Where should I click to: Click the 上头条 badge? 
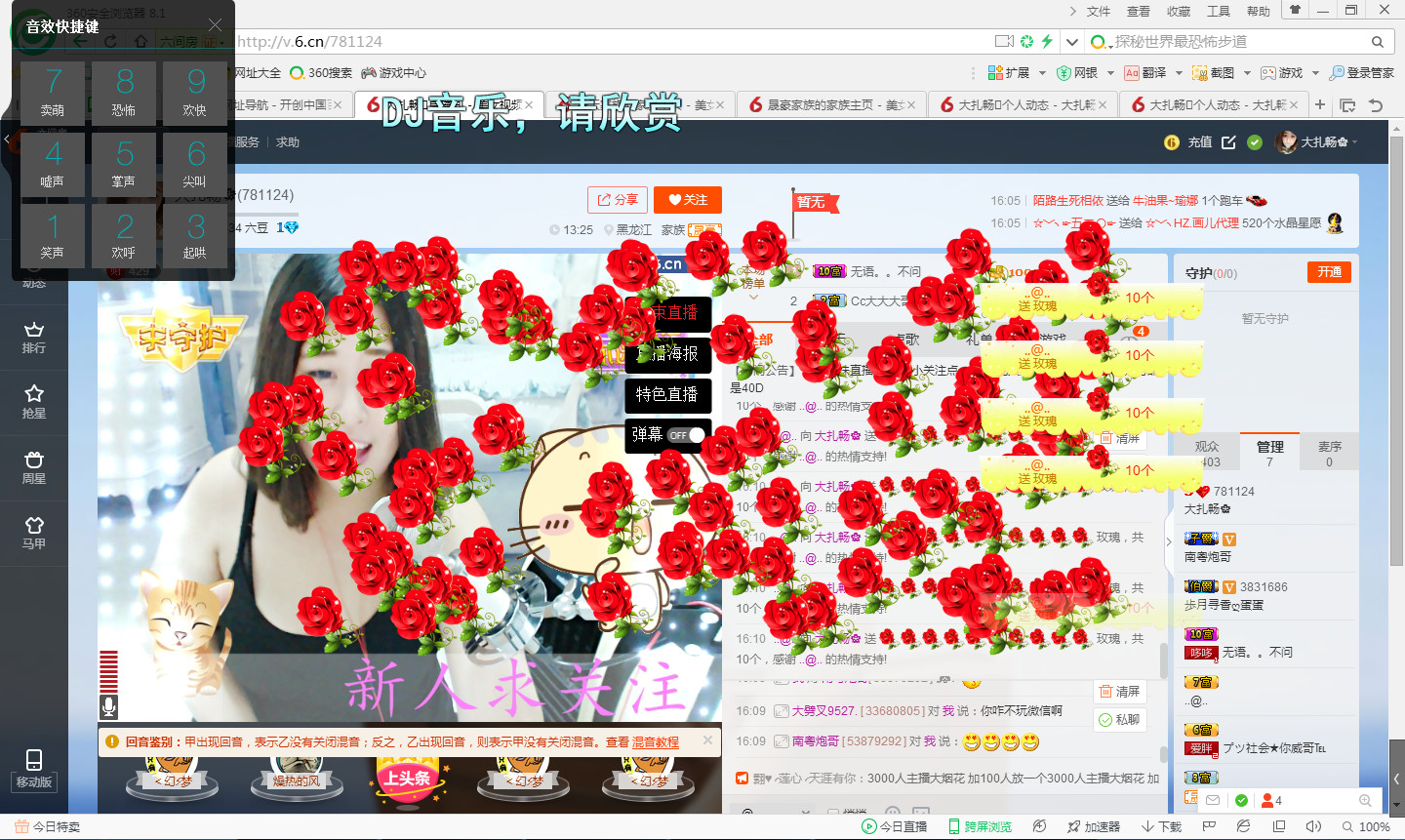pos(407,779)
